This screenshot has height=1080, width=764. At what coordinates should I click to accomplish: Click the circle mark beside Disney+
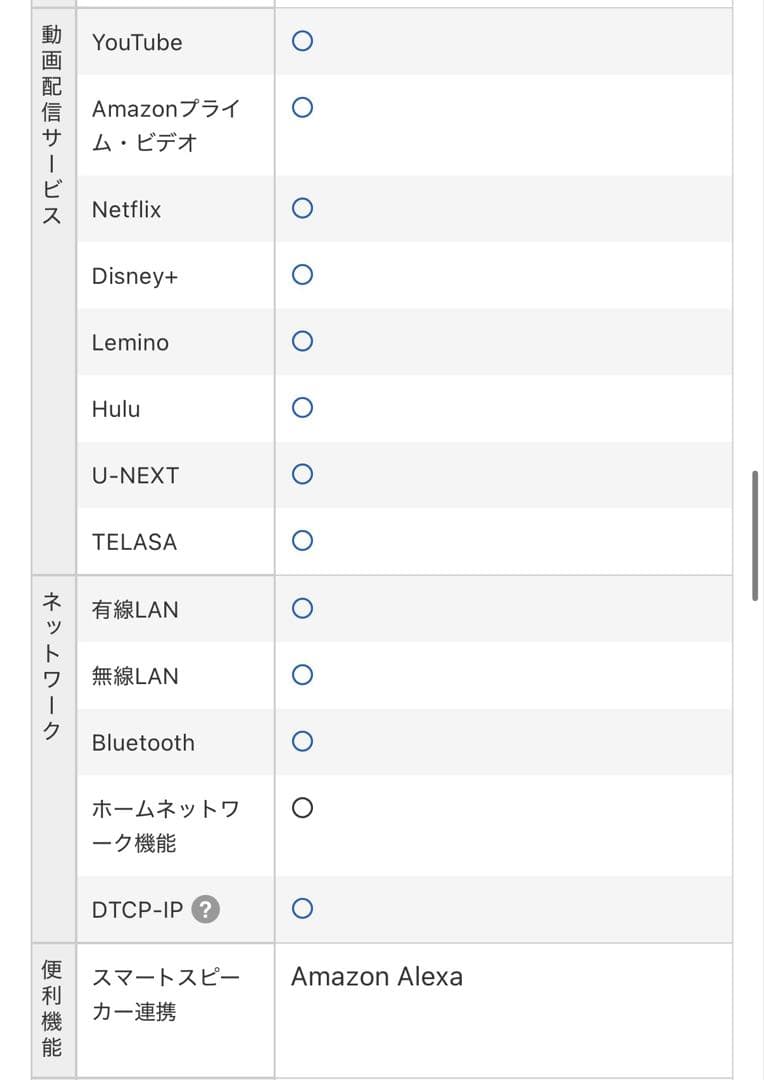pyautogui.click(x=302, y=275)
